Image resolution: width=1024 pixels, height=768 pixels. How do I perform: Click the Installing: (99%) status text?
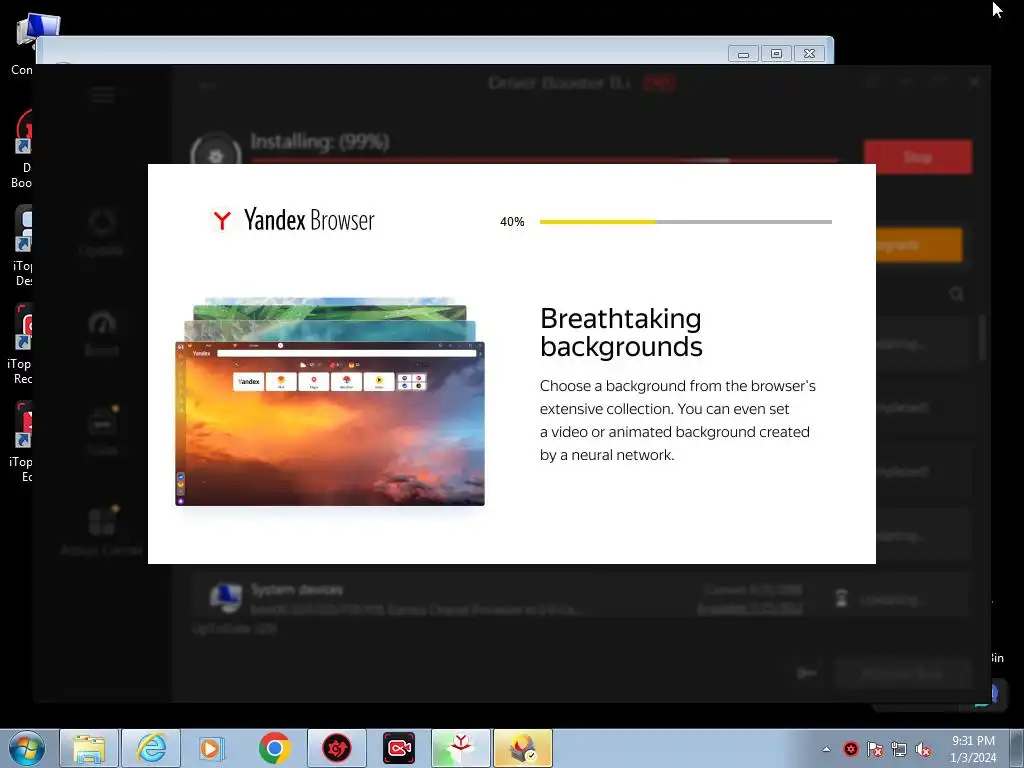319,141
